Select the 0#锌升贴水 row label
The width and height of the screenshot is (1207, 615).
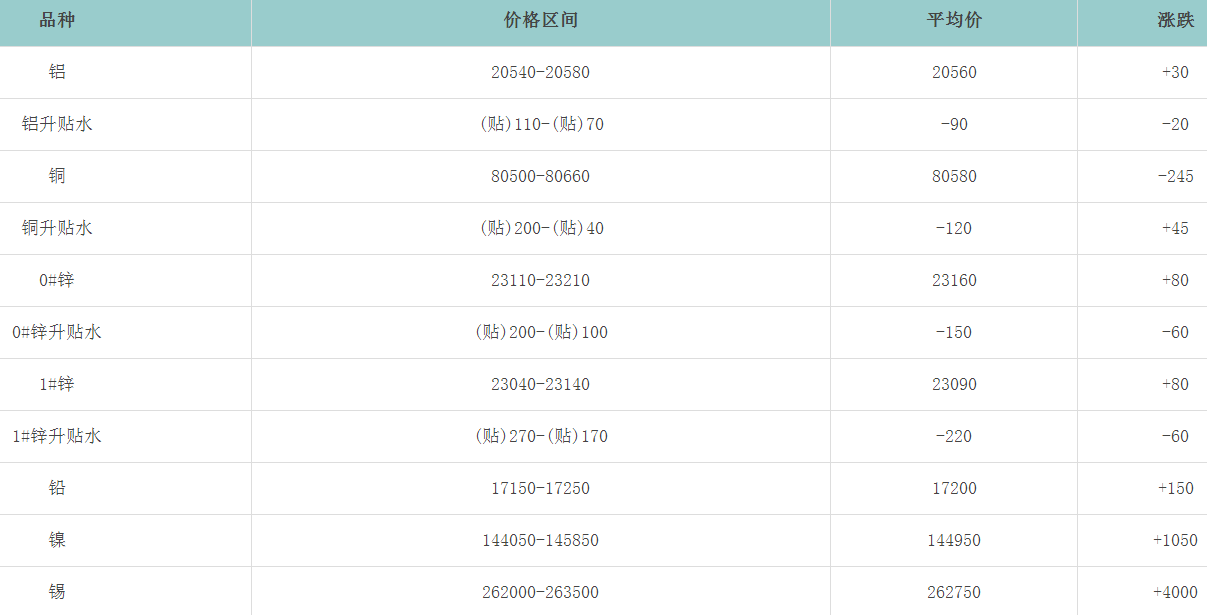pyautogui.click(x=57, y=332)
